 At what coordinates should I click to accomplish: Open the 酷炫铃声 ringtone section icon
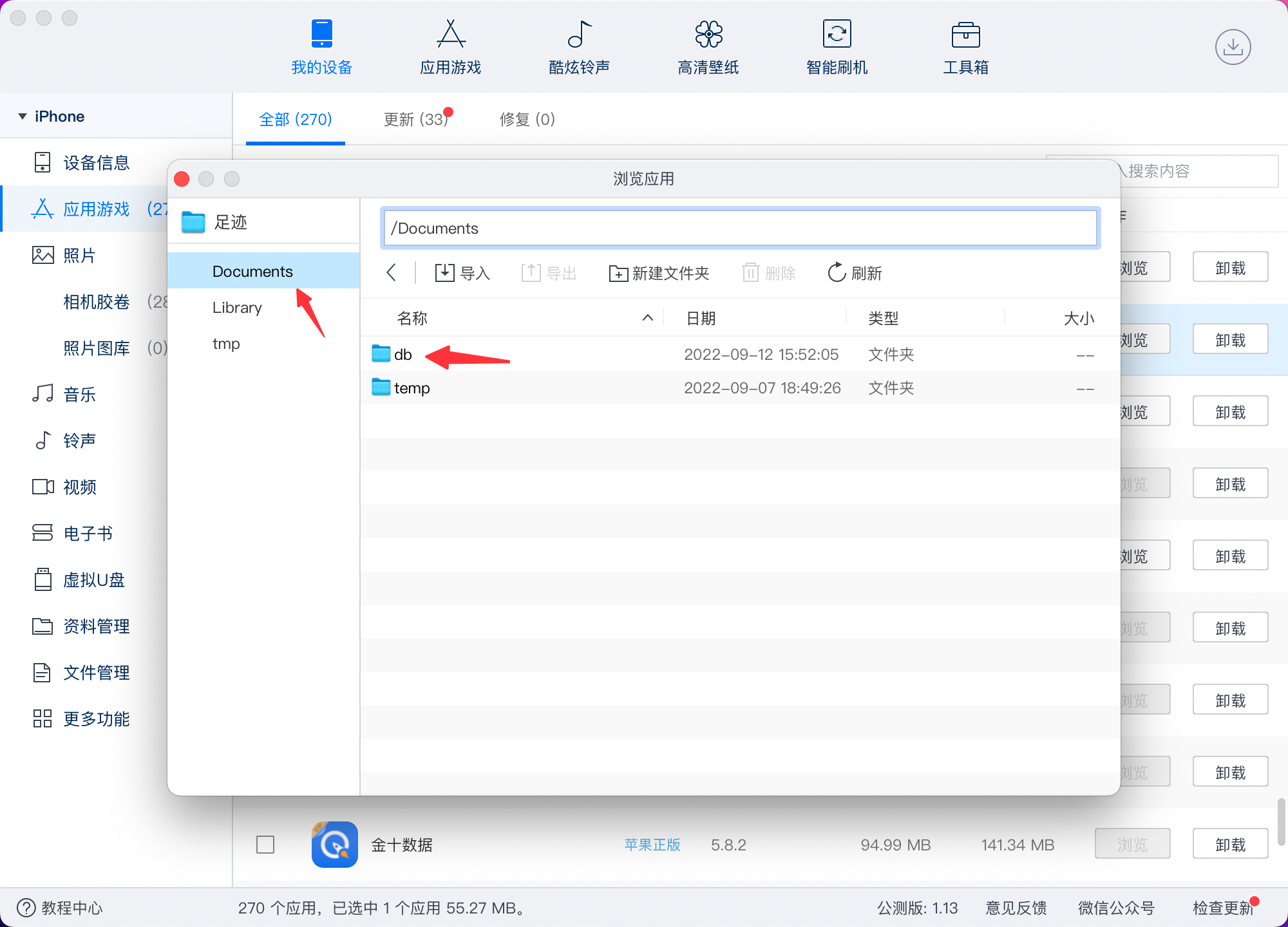(x=579, y=35)
